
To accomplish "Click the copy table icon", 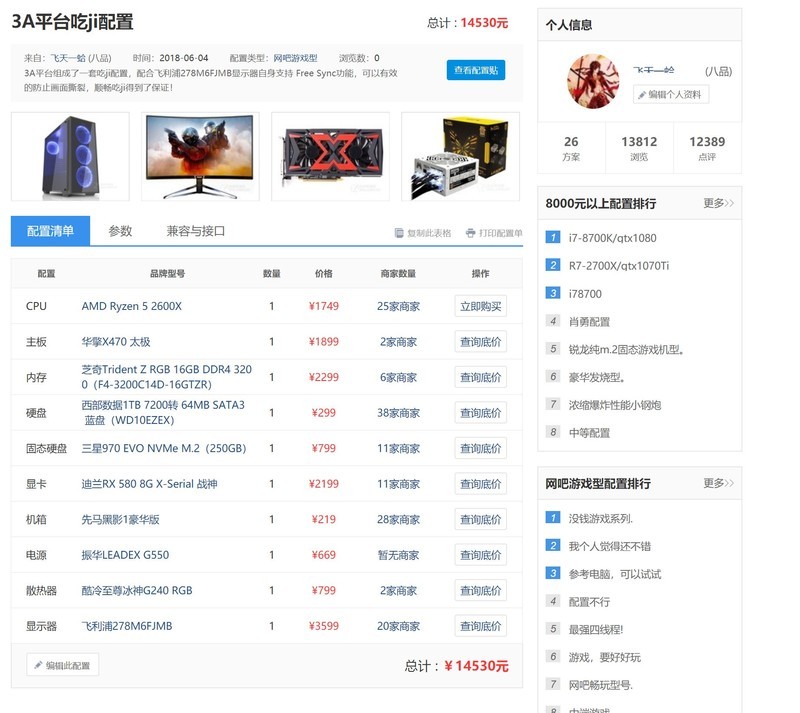I will [399, 233].
